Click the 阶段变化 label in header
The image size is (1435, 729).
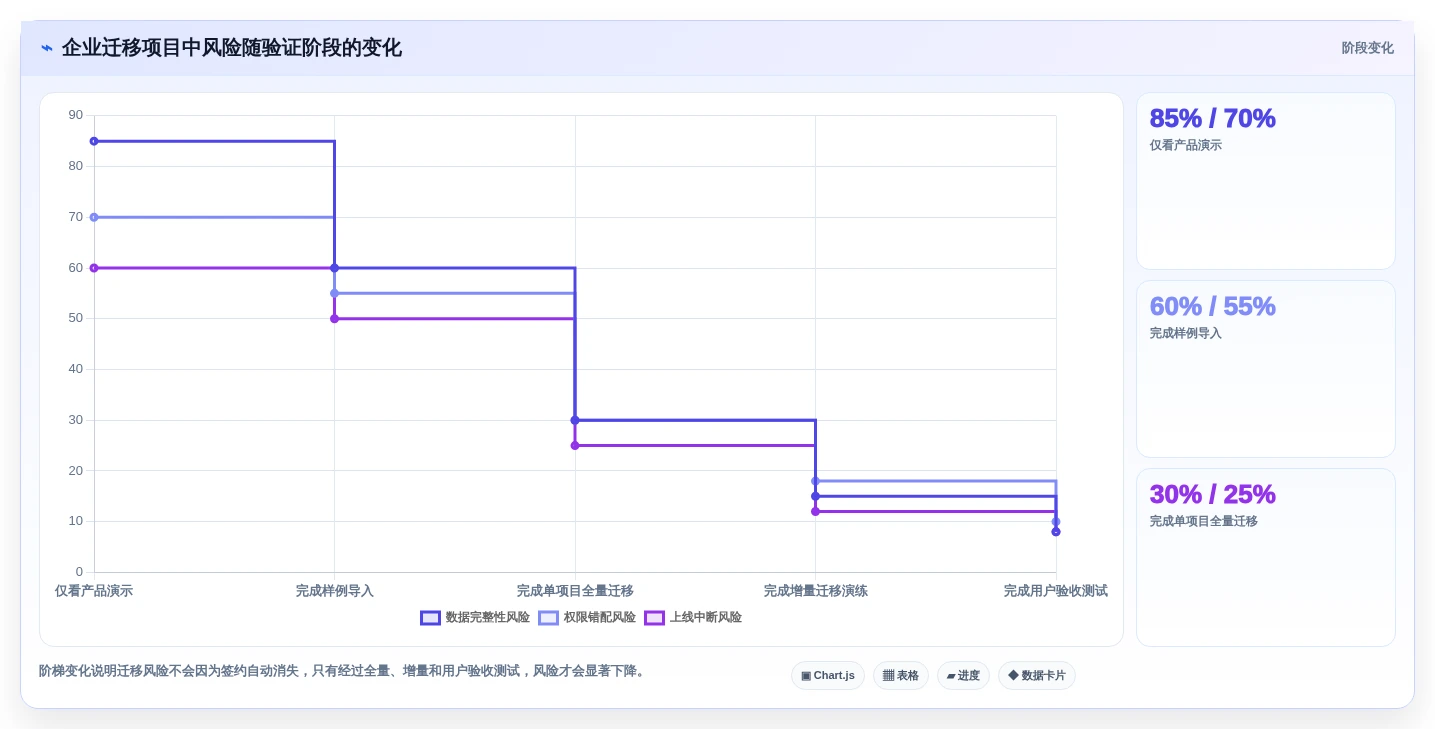1367,48
